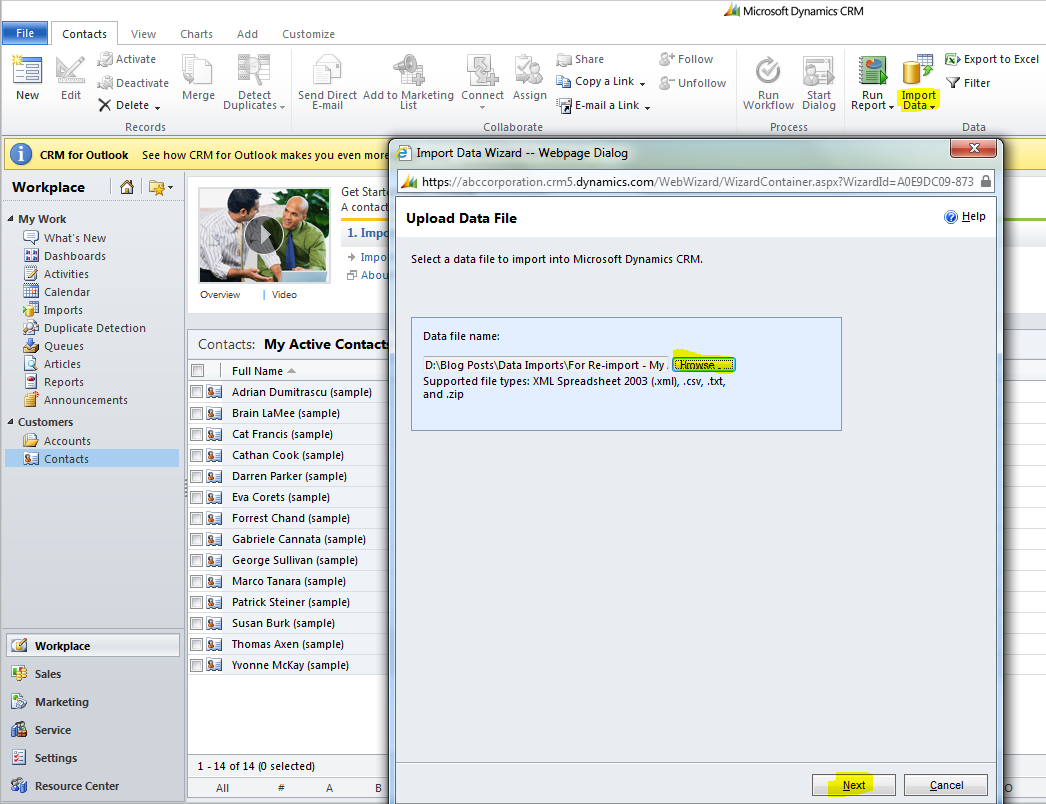Open Dashboards in the Workplace navigation
Image resolution: width=1046 pixels, height=804 pixels.
click(74, 256)
